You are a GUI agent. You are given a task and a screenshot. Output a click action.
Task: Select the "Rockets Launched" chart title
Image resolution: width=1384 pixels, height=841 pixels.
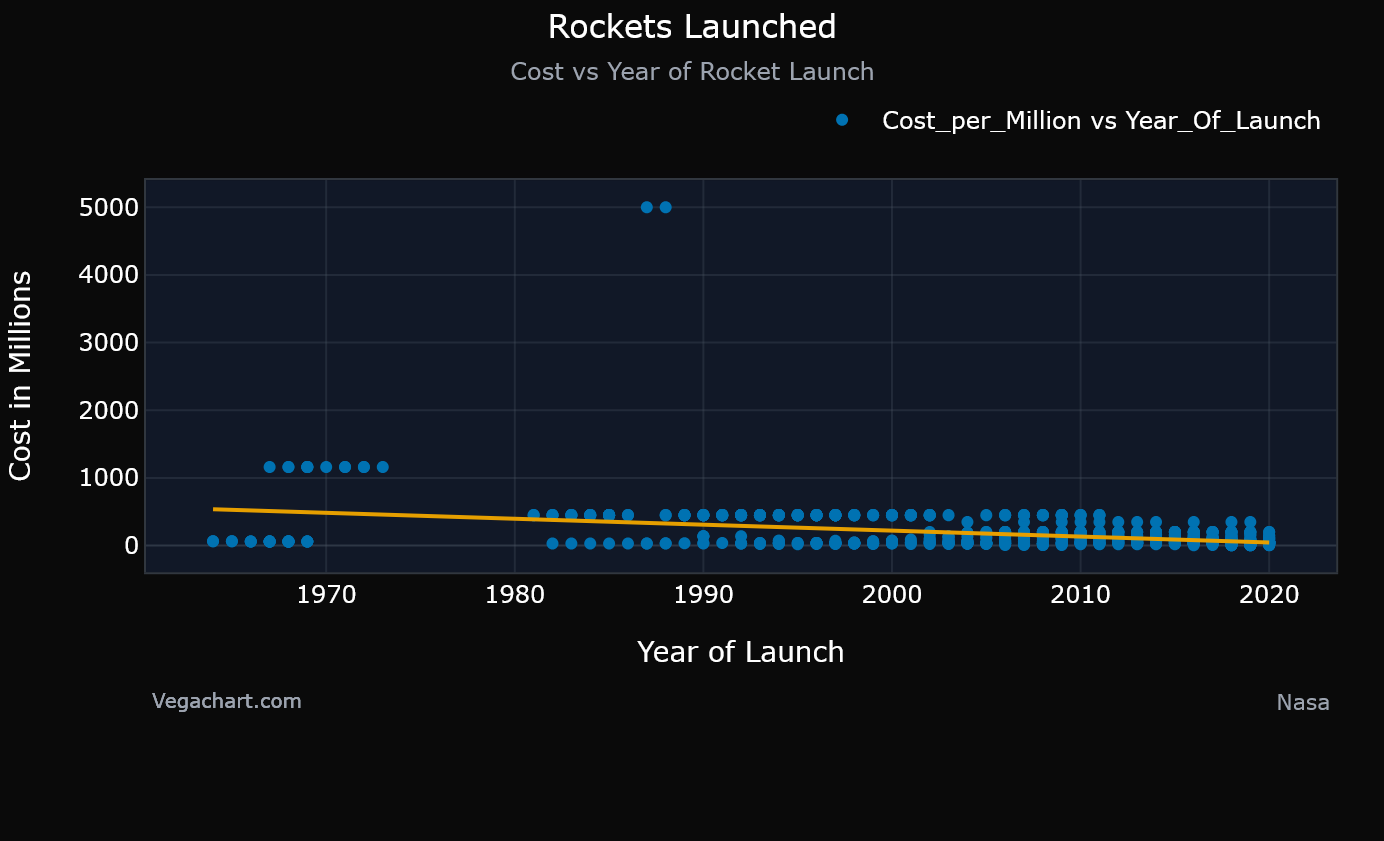(x=692, y=28)
